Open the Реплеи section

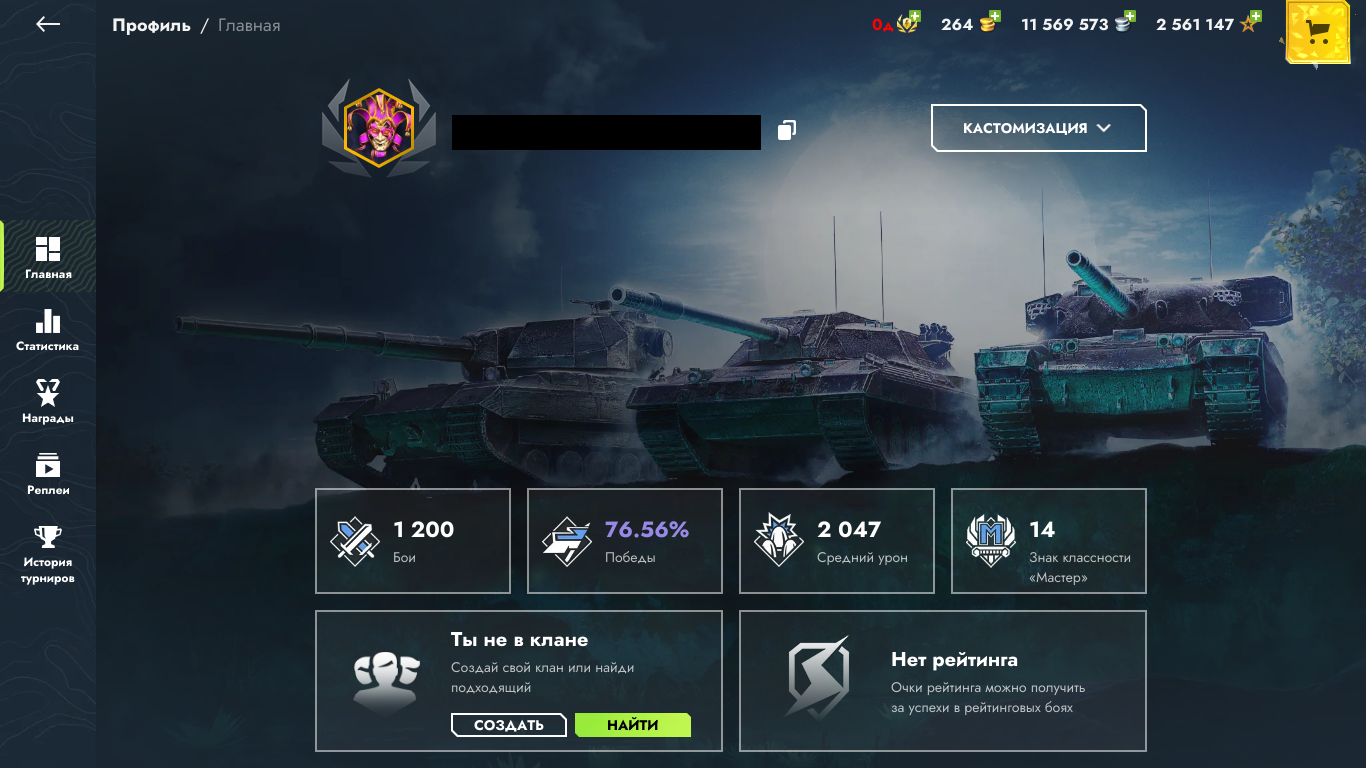point(48,473)
